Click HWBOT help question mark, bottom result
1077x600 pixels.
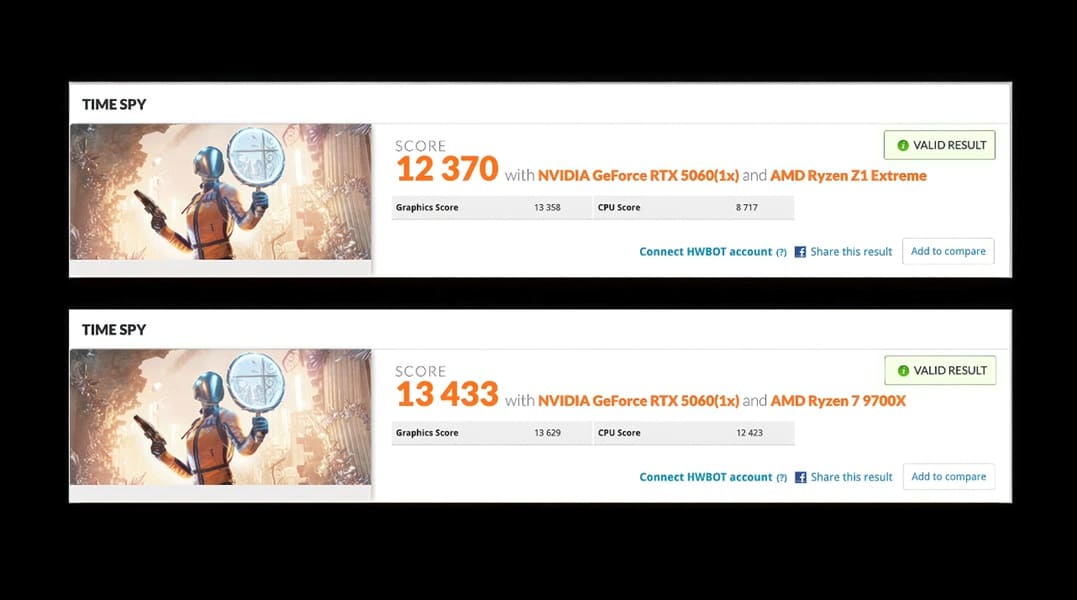pos(782,478)
